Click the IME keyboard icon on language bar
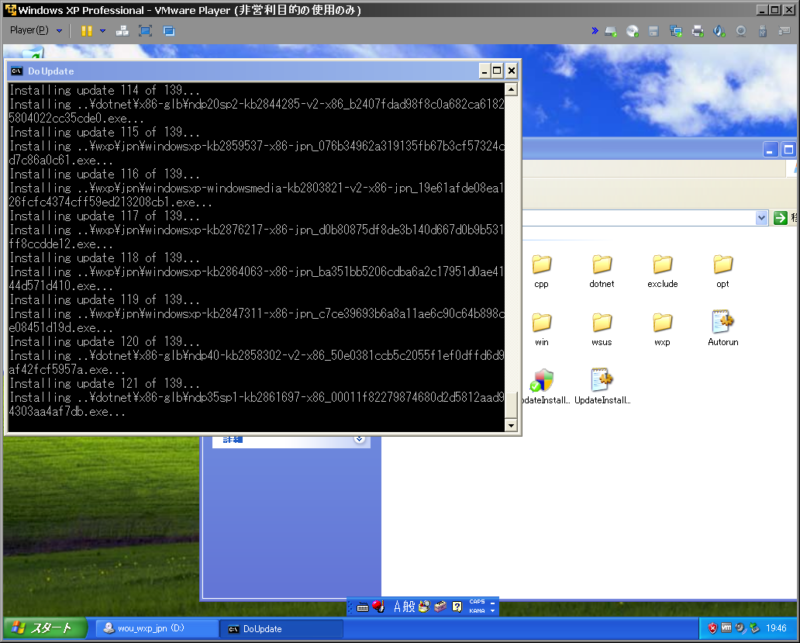The width and height of the screenshot is (800, 643). (362, 607)
